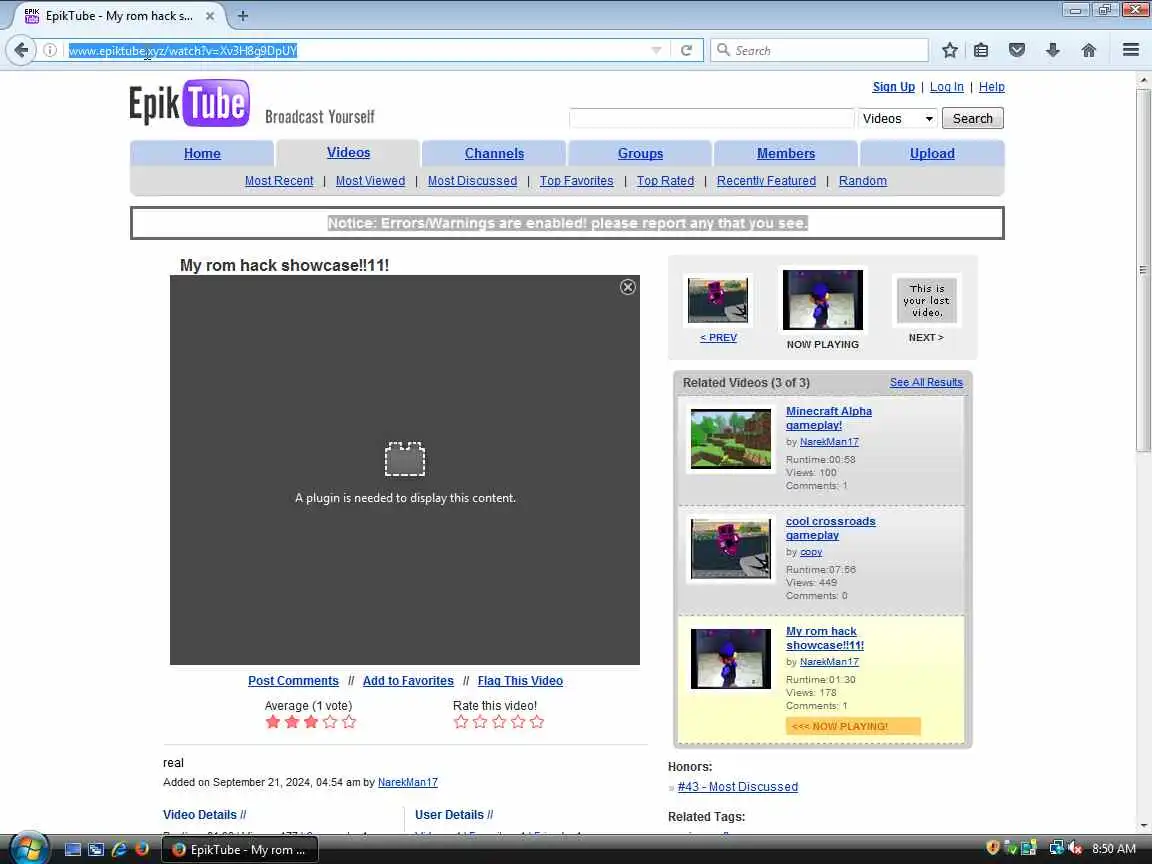Close the EpikTube browser tab

[209, 15]
